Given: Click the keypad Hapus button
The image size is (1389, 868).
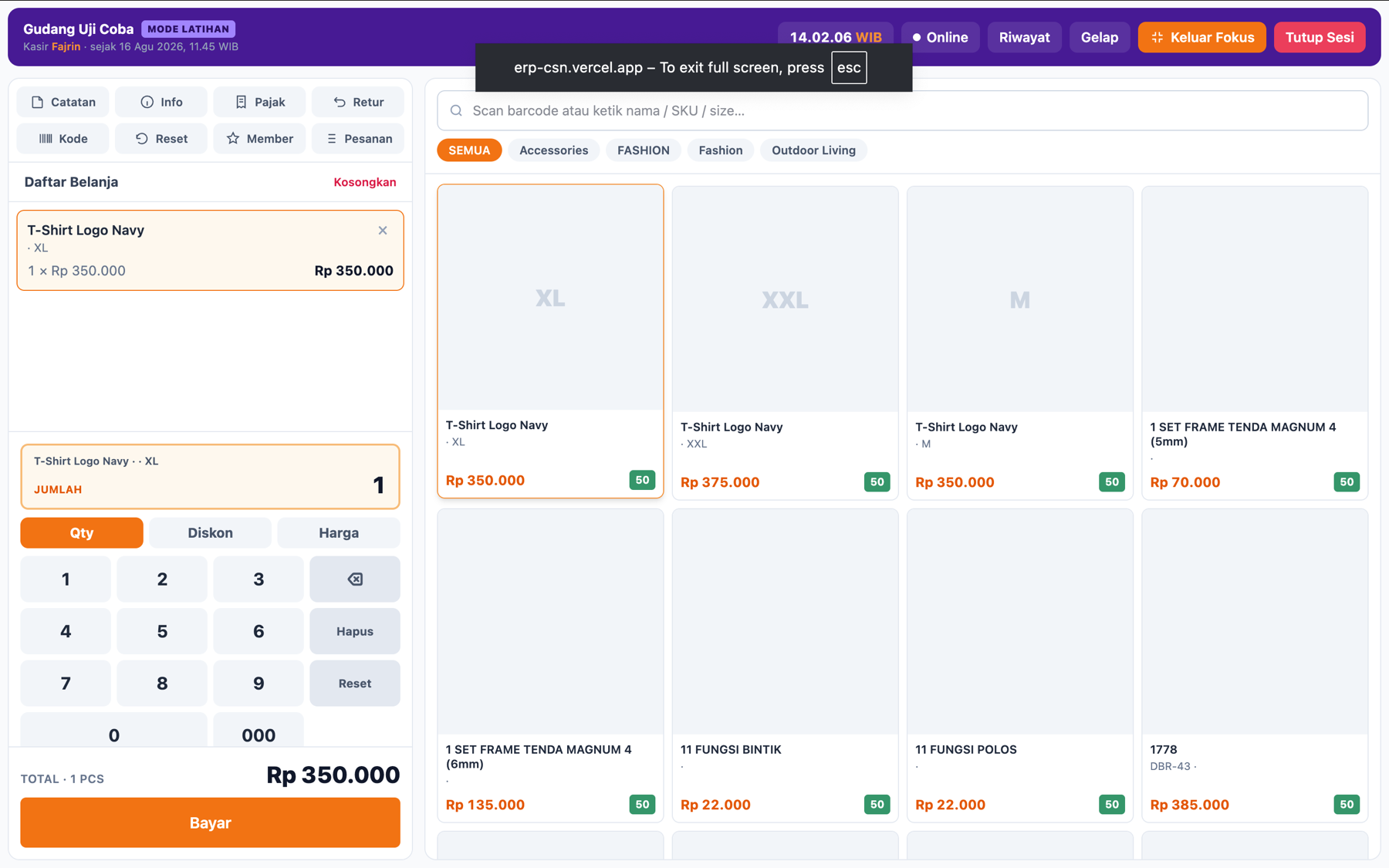Looking at the screenshot, I should 355,631.
